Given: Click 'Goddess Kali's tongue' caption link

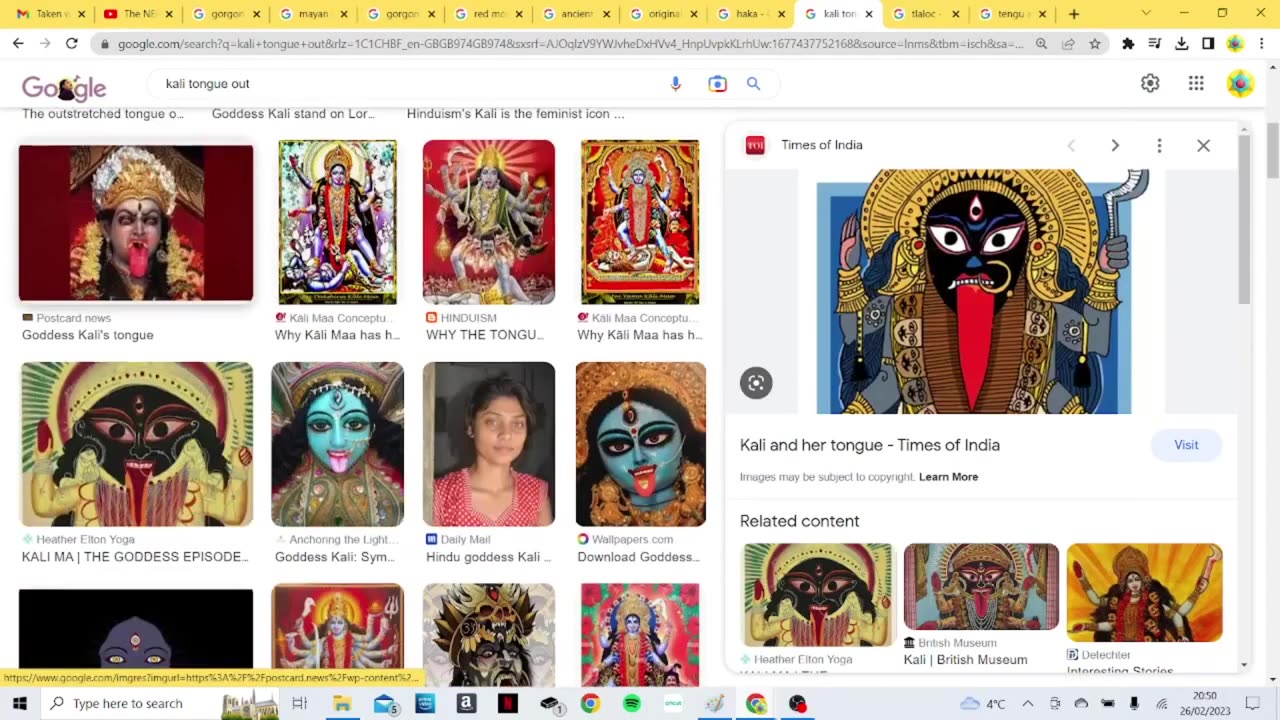Looking at the screenshot, I should [88, 335].
